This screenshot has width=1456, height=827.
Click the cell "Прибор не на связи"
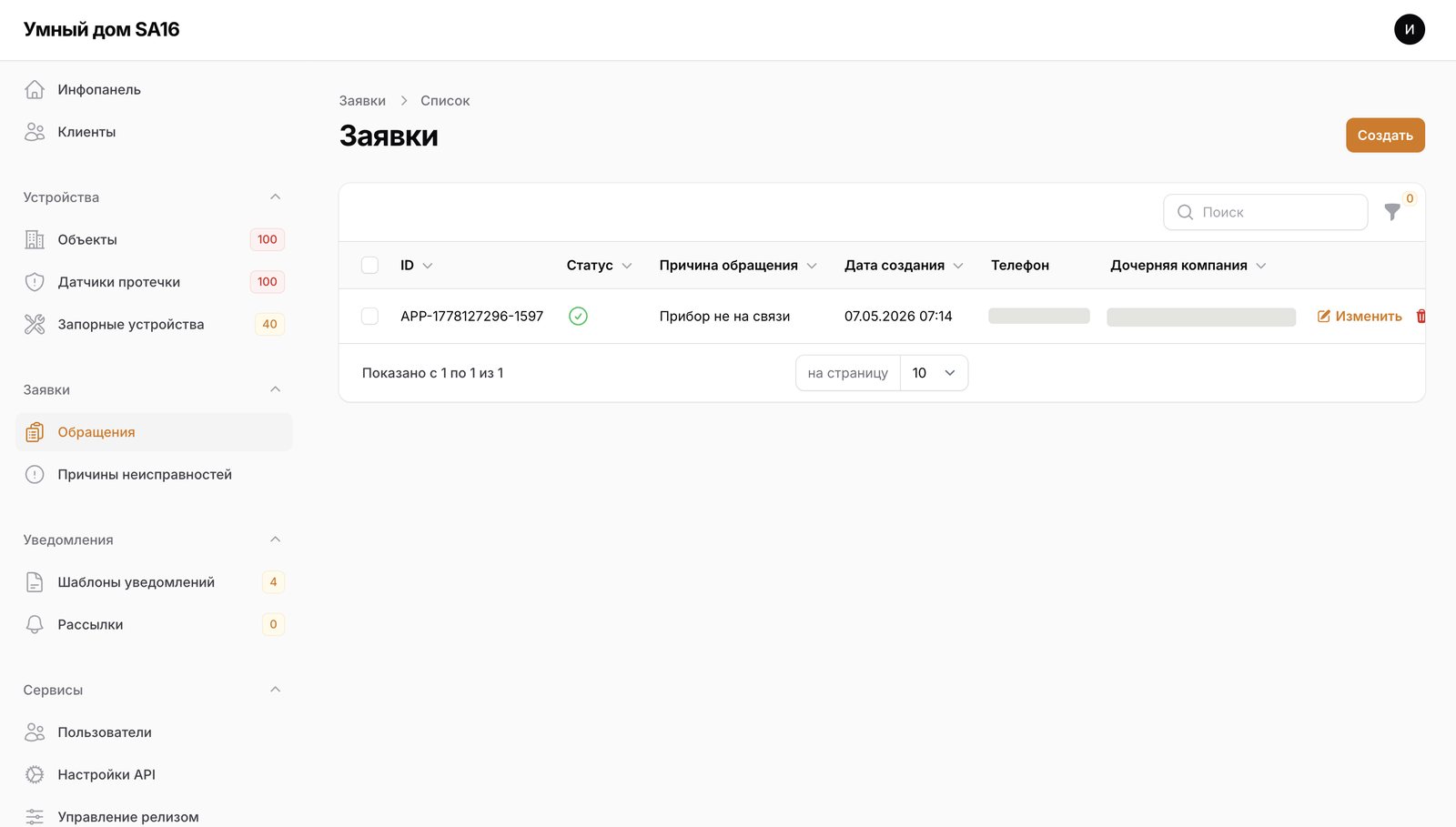click(x=724, y=316)
